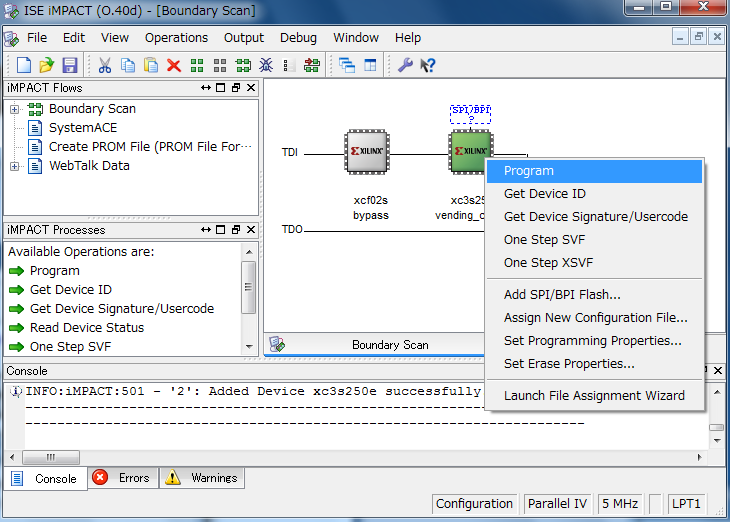Close the iMPACT Flows panel
Screen dimensions: 730x522
(x=251, y=88)
